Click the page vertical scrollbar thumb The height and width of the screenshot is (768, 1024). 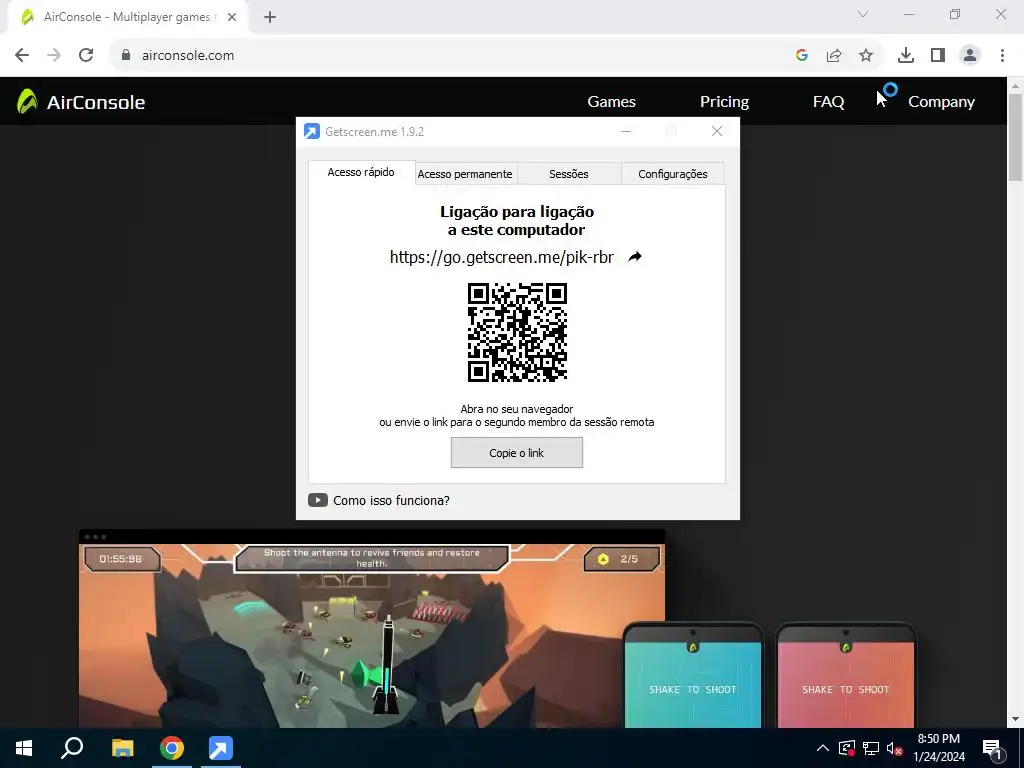point(1016,137)
